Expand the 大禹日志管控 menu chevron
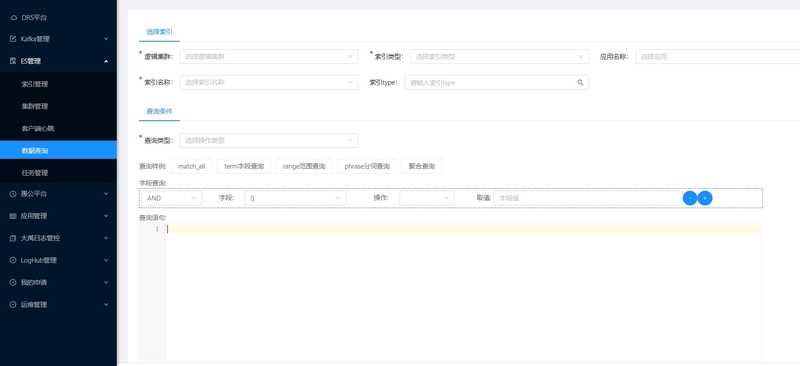 pos(106,238)
